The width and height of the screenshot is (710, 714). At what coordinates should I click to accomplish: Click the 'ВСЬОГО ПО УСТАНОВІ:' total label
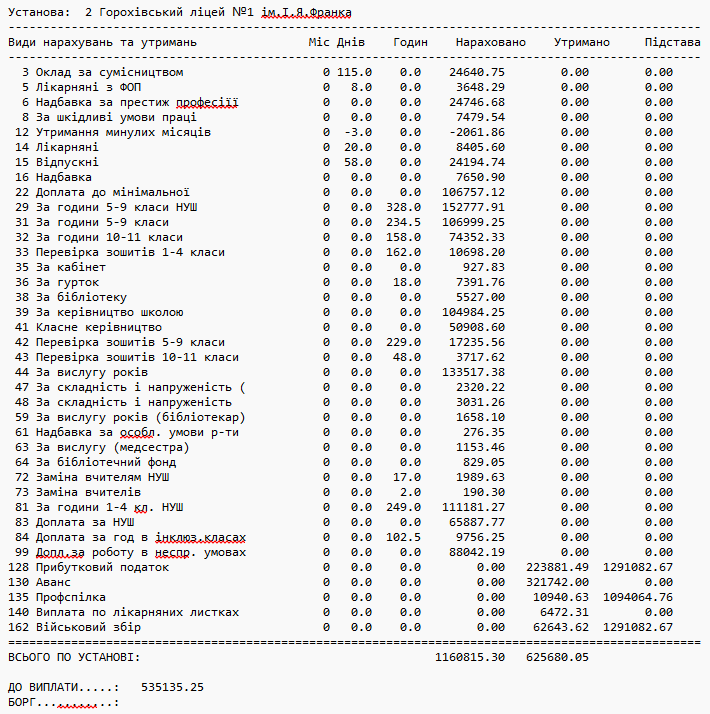click(x=75, y=657)
